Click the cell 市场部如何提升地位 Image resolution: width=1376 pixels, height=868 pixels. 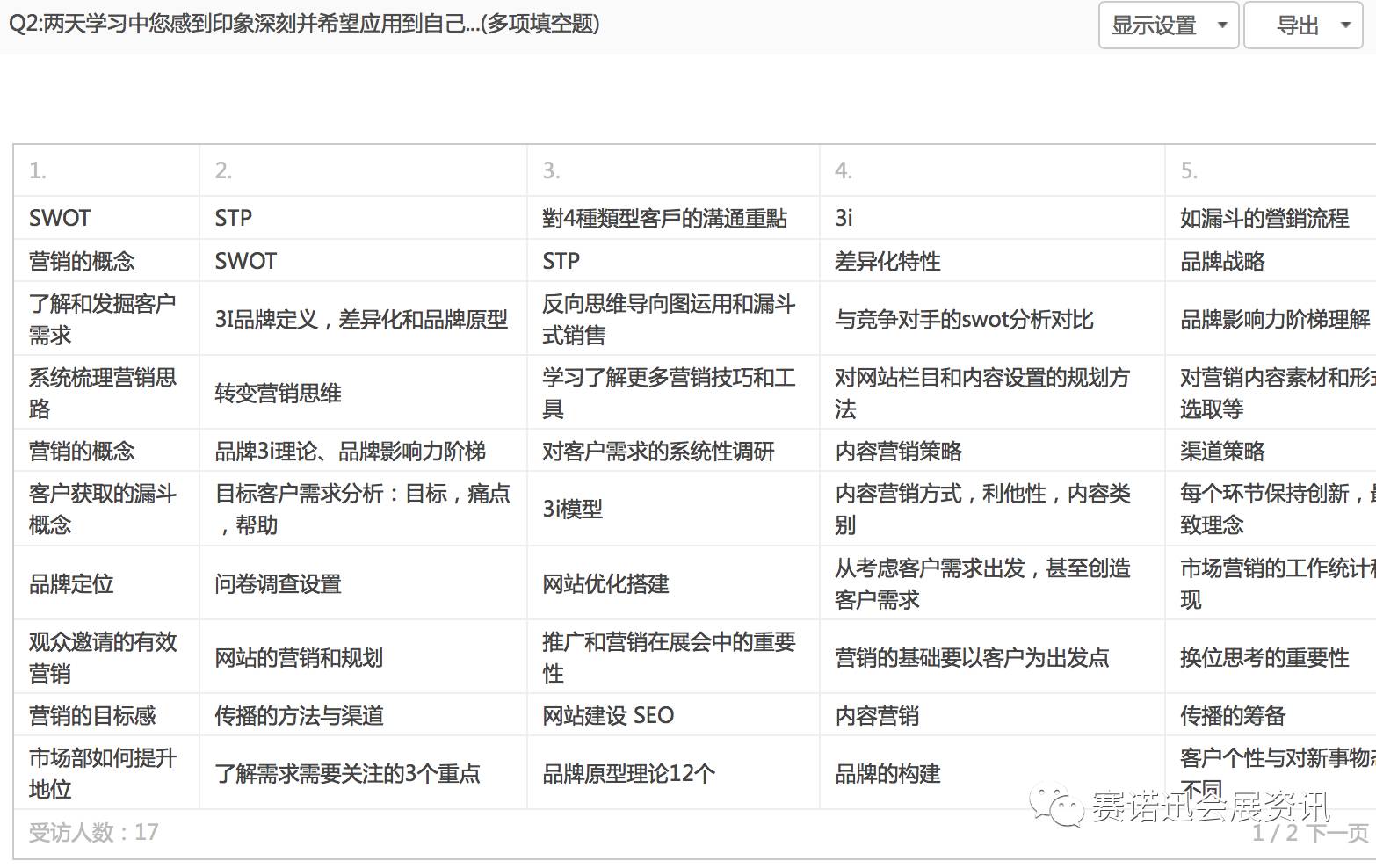[x=107, y=773]
